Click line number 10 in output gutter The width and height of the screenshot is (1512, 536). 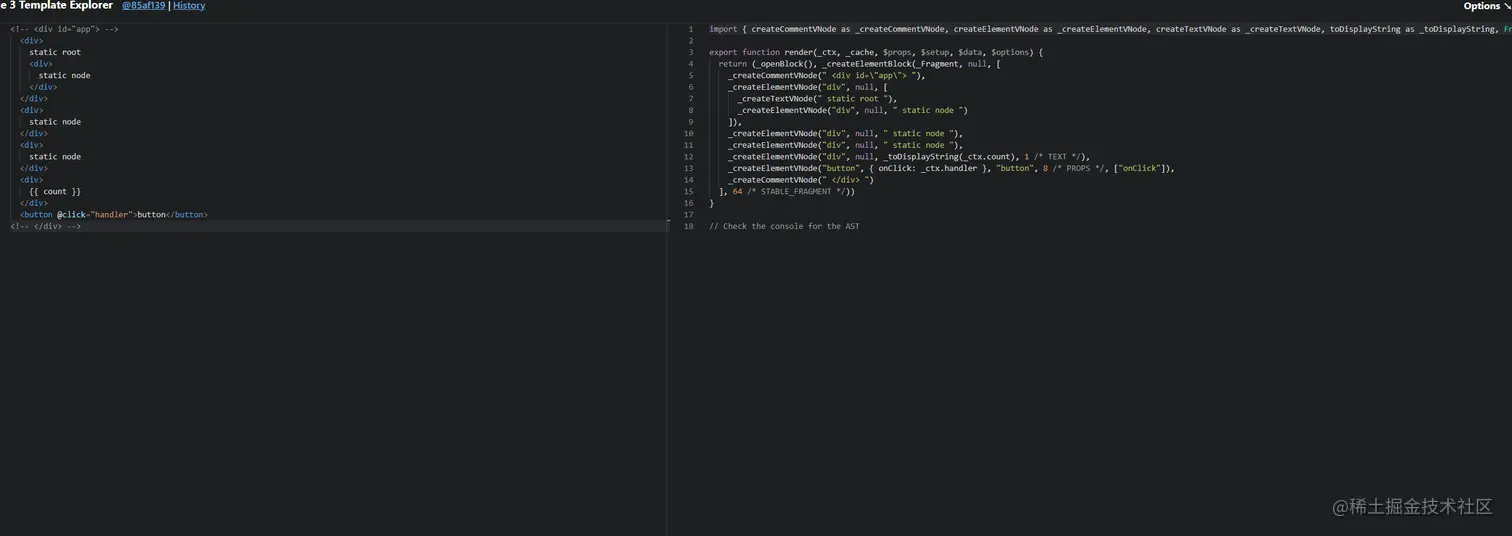coord(689,133)
